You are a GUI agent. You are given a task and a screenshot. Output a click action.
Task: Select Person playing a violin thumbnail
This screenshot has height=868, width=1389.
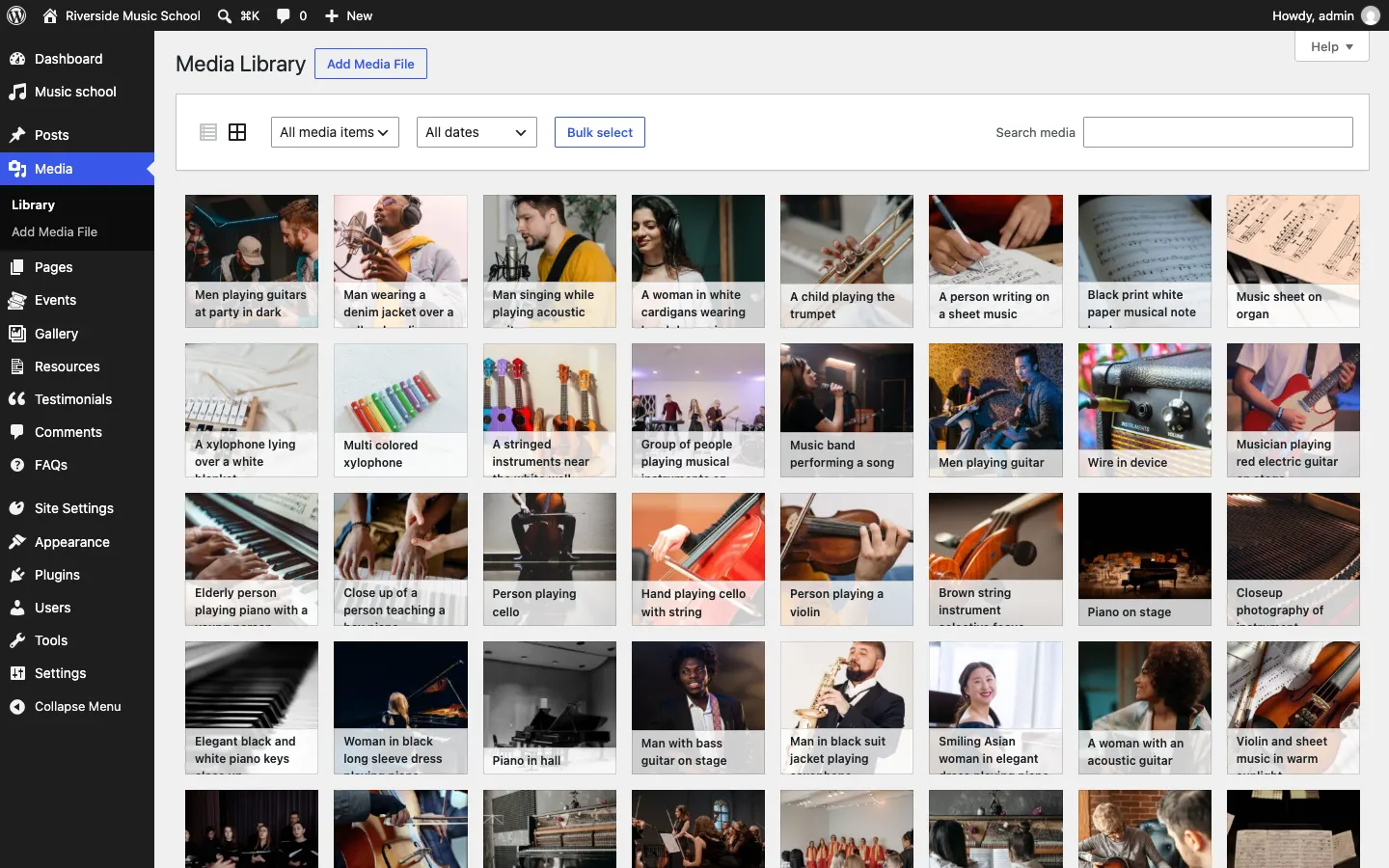tap(847, 559)
